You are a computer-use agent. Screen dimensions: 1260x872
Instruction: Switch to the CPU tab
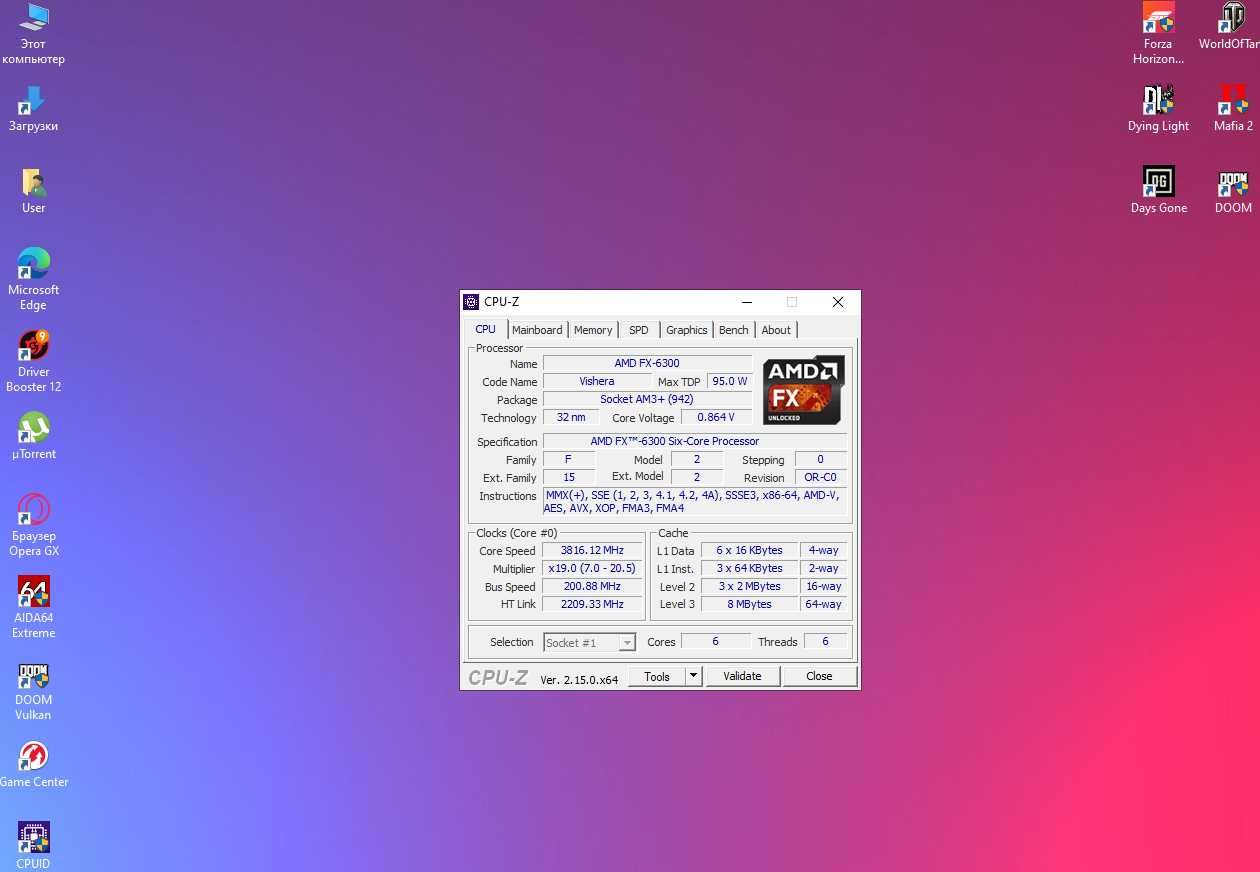click(x=485, y=329)
